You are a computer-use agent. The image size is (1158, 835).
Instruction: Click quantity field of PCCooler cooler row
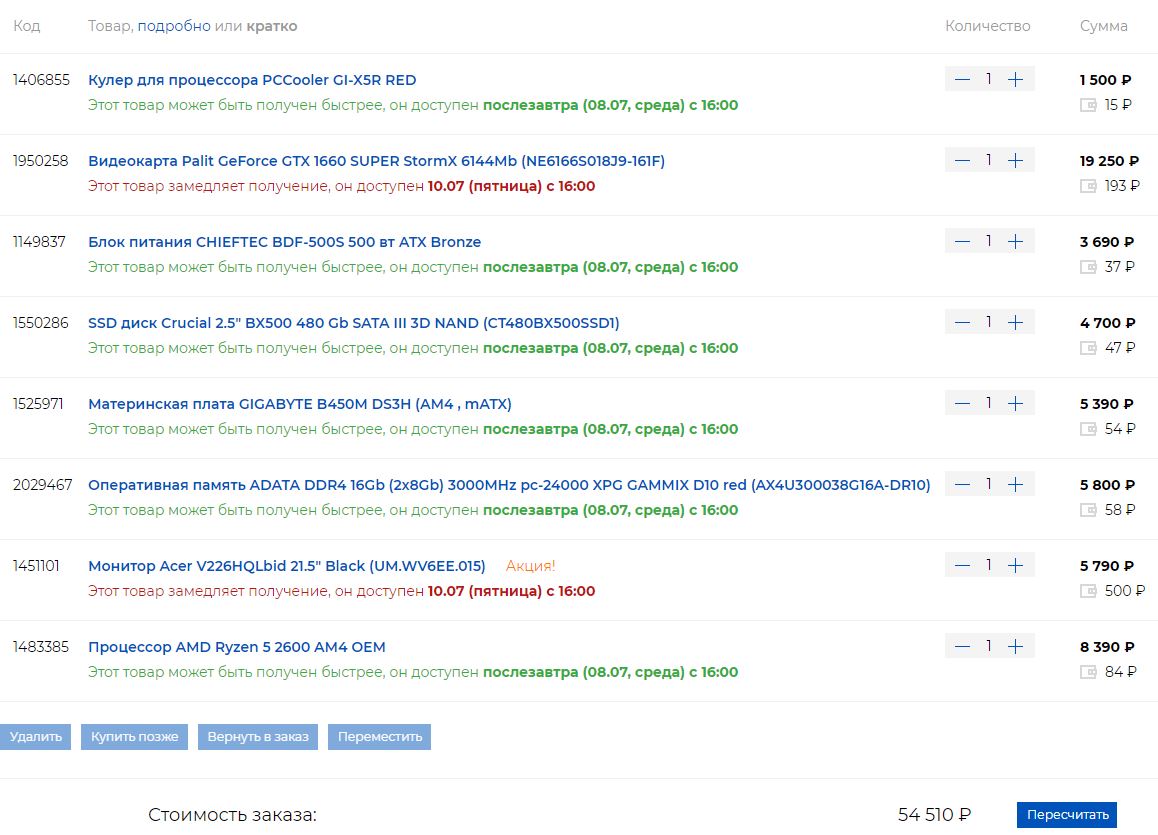coord(989,79)
